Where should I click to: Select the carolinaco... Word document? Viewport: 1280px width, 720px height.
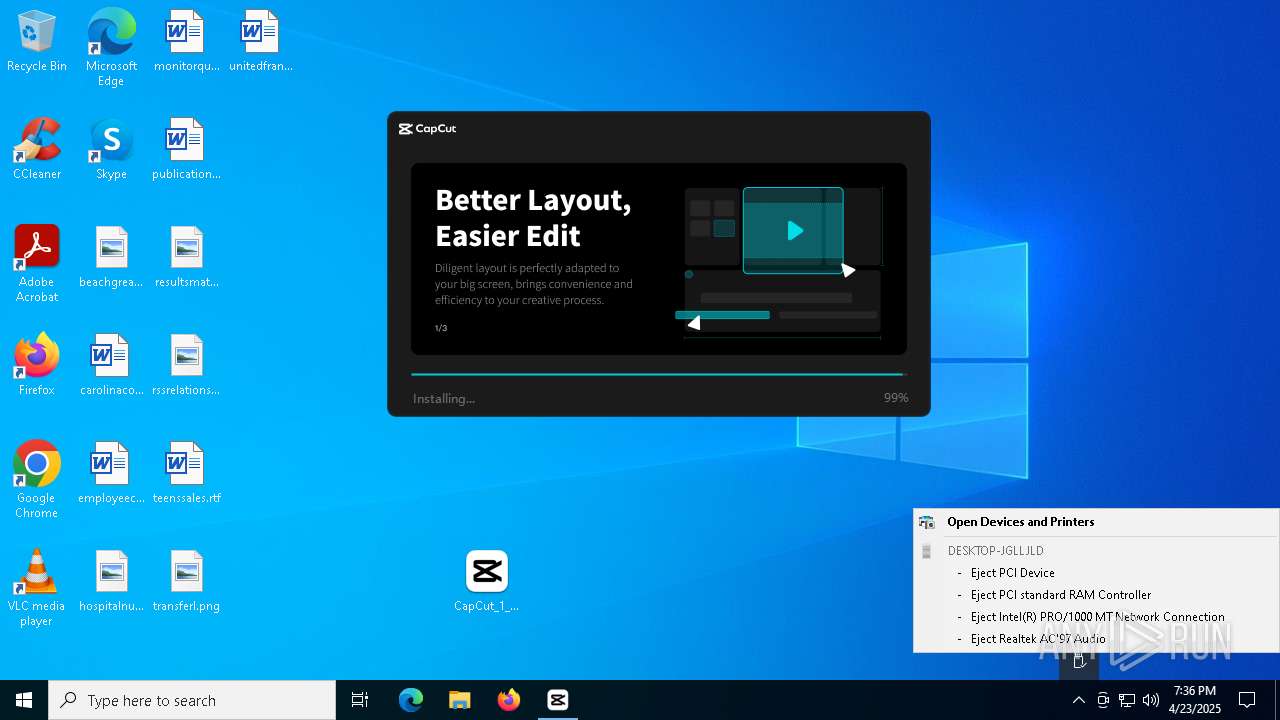click(111, 366)
